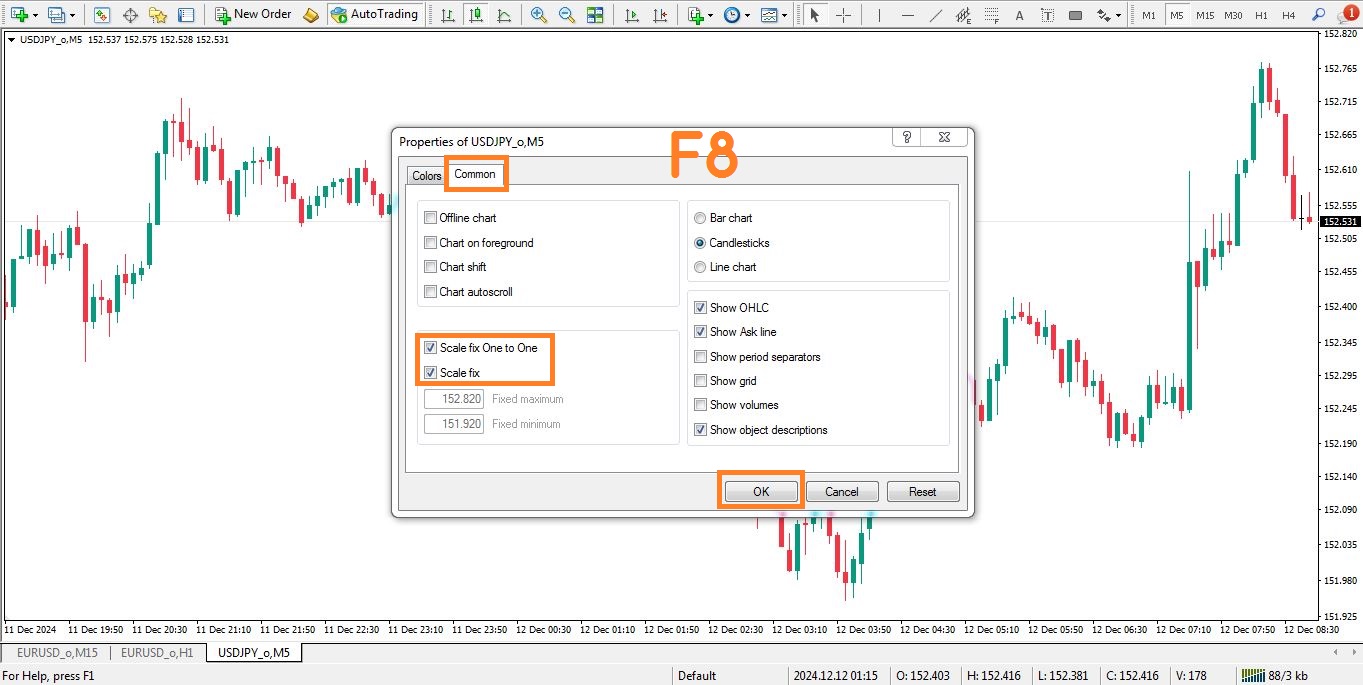
Task: Switch timeframe to M15
Action: pyautogui.click(x=1205, y=15)
